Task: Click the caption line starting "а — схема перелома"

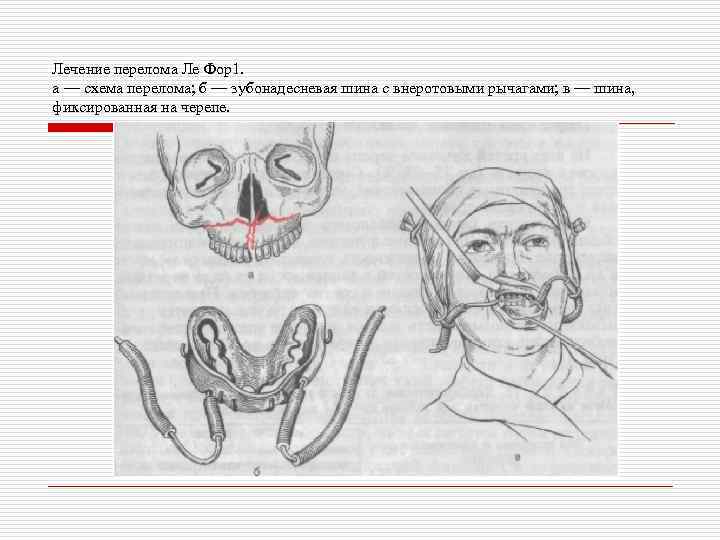Action: pyautogui.click(x=343, y=89)
